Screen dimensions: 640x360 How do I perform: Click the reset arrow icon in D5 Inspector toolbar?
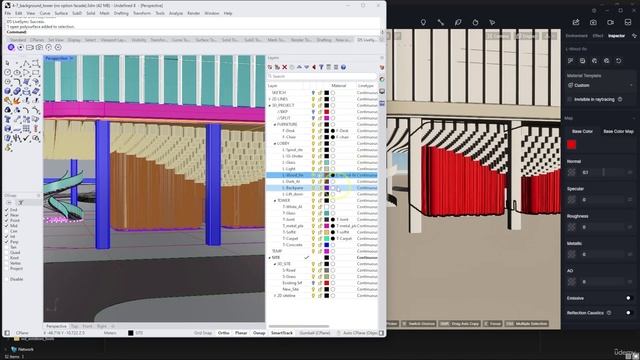click(619, 61)
